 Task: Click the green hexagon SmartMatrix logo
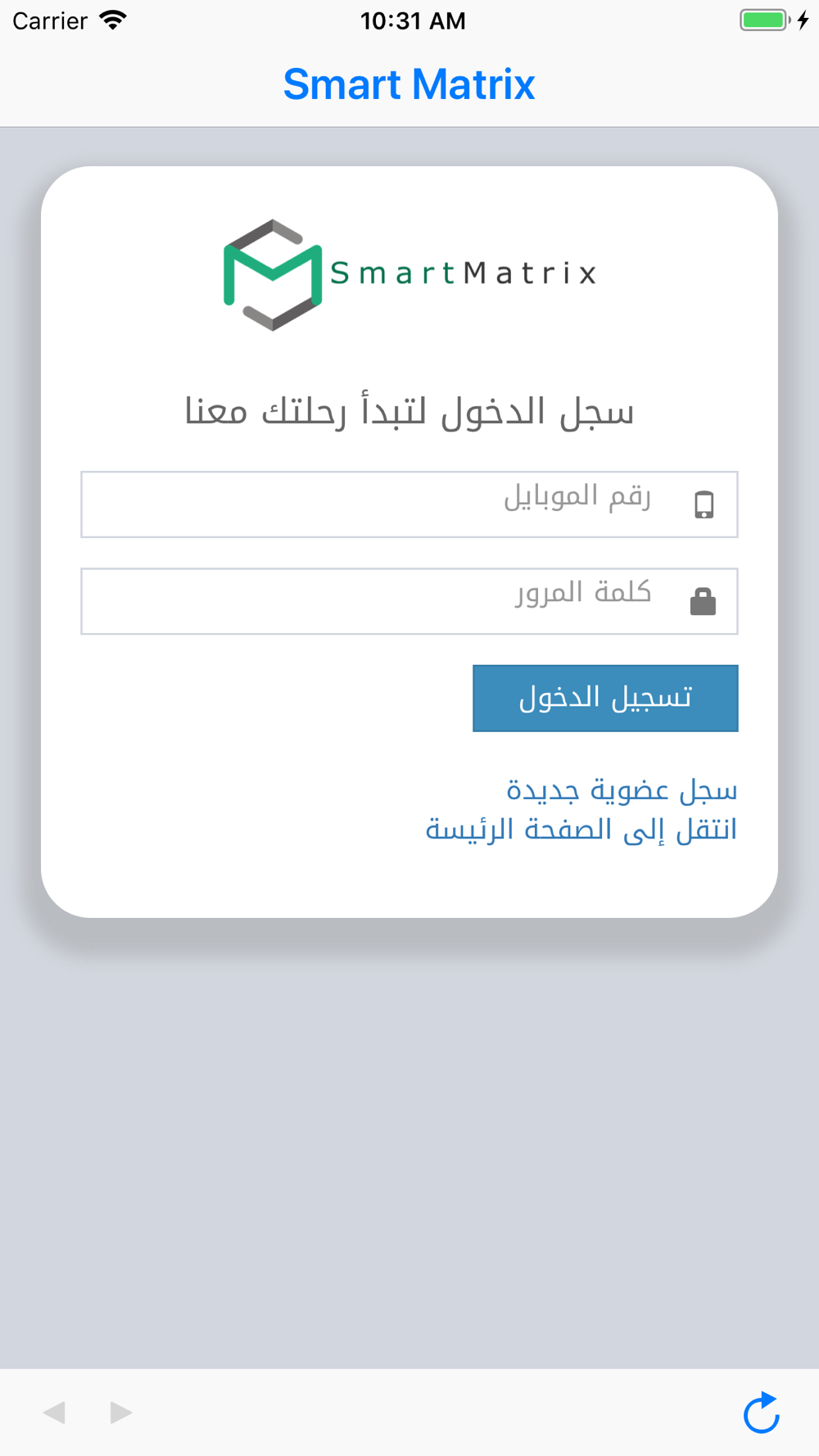coord(273,274)
